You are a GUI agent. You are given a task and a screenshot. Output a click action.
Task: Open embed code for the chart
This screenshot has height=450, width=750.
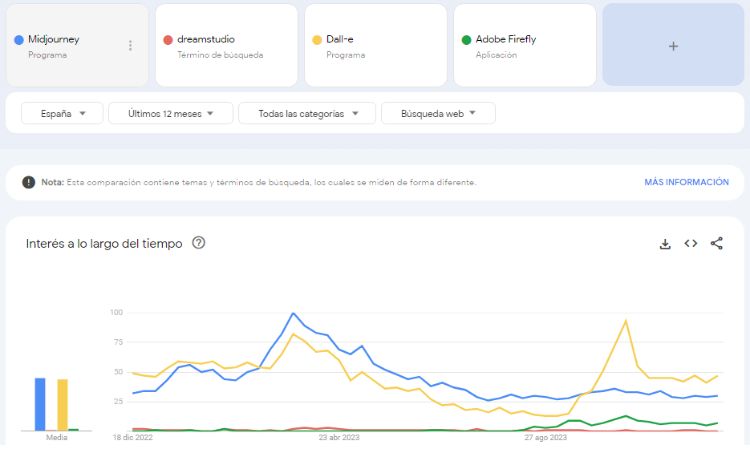coord(691,243)
